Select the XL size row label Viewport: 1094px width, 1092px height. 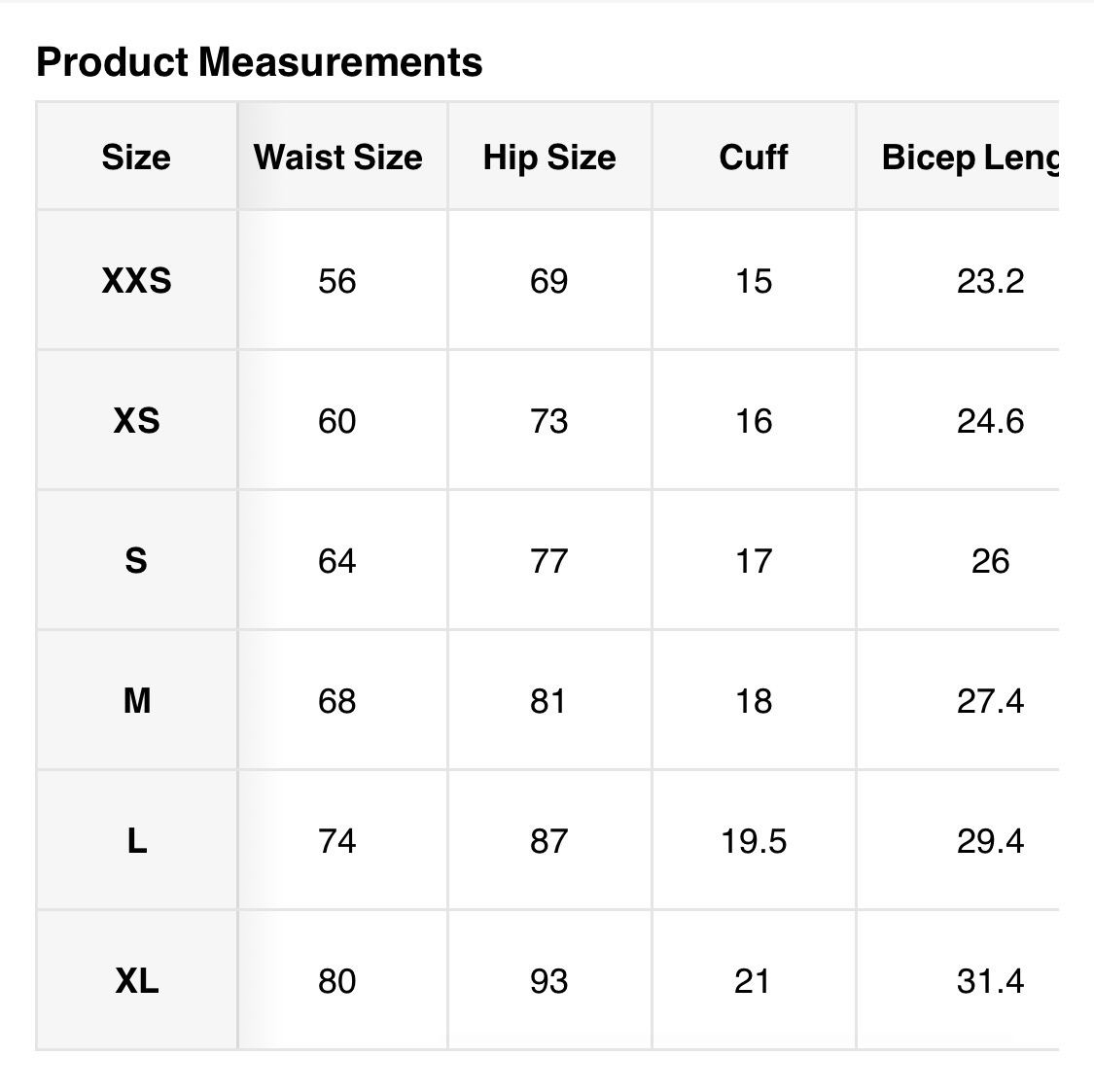click(136, 981)
